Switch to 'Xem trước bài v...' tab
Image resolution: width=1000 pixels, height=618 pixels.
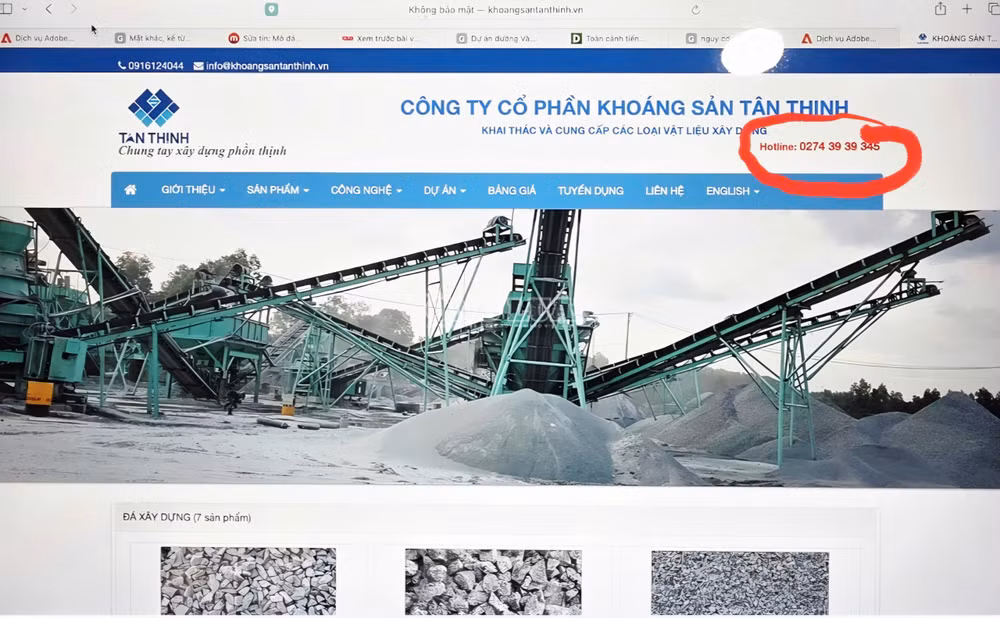(381, 38)
